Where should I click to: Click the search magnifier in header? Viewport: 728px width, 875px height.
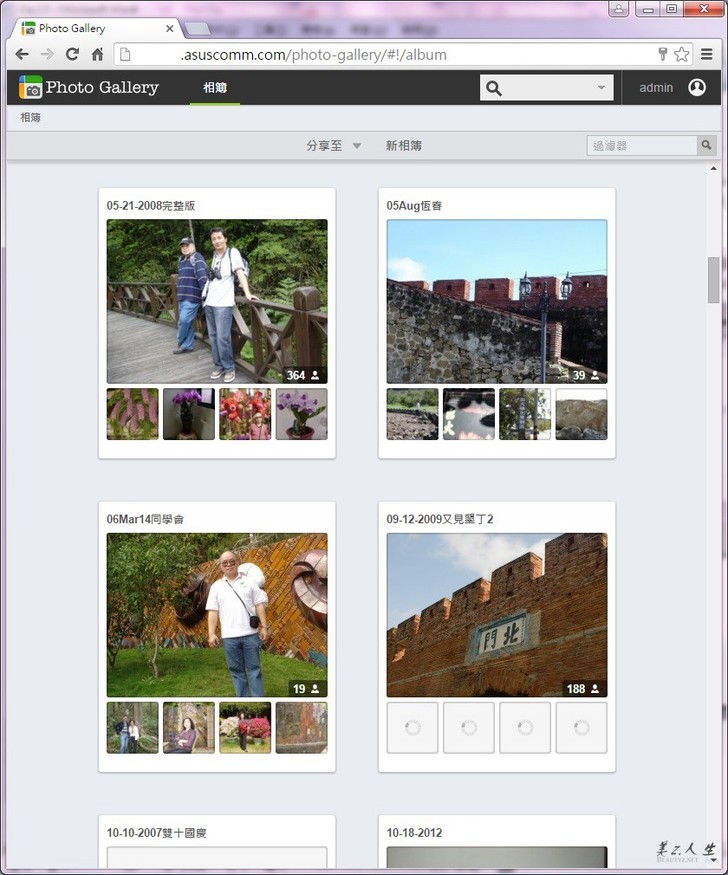click(x=494, y=88)
